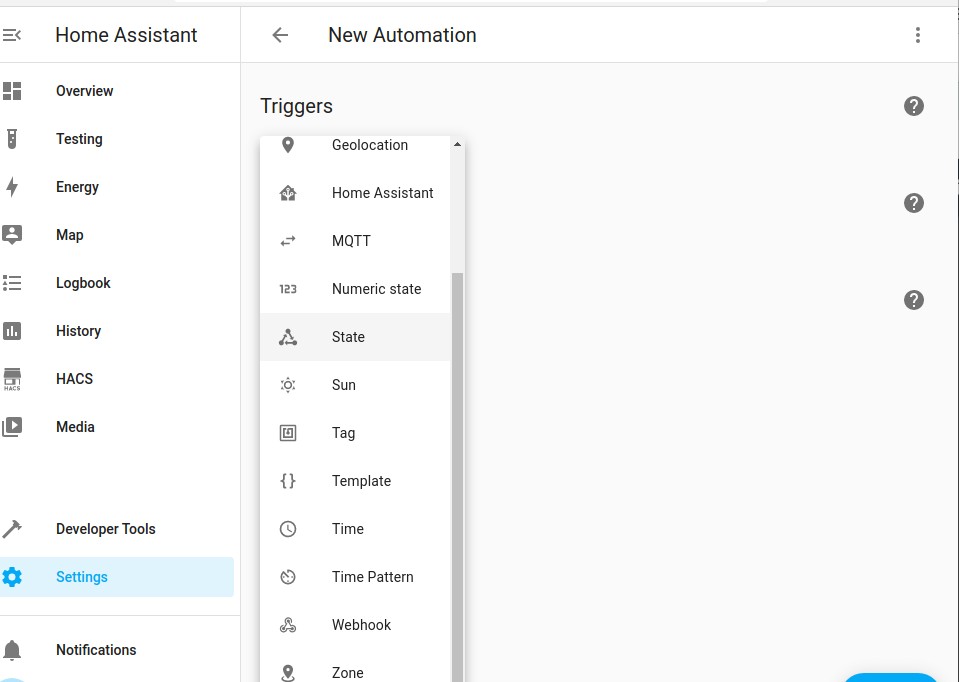Choose MQTT from the trigger list
Image resolution: width=959 pixels, height=682 pixels.
pyautogui.click(x=355, y=241)
